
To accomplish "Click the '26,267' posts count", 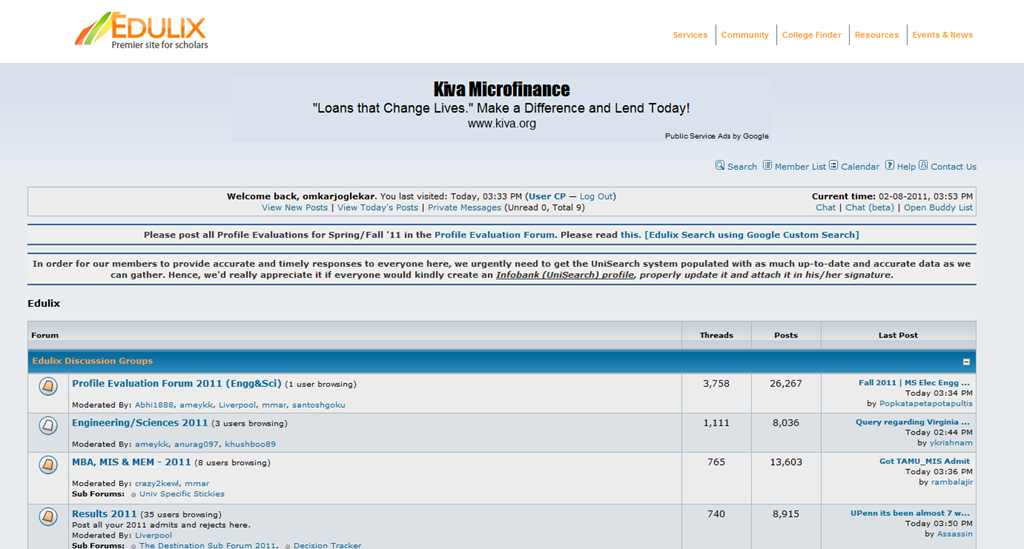I will pos(786,384).
